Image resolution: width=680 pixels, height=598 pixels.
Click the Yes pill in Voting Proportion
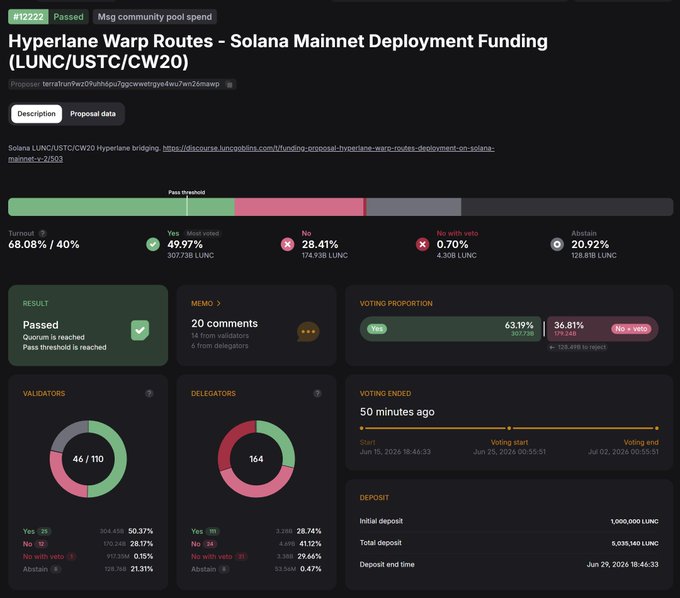(377, 329)
